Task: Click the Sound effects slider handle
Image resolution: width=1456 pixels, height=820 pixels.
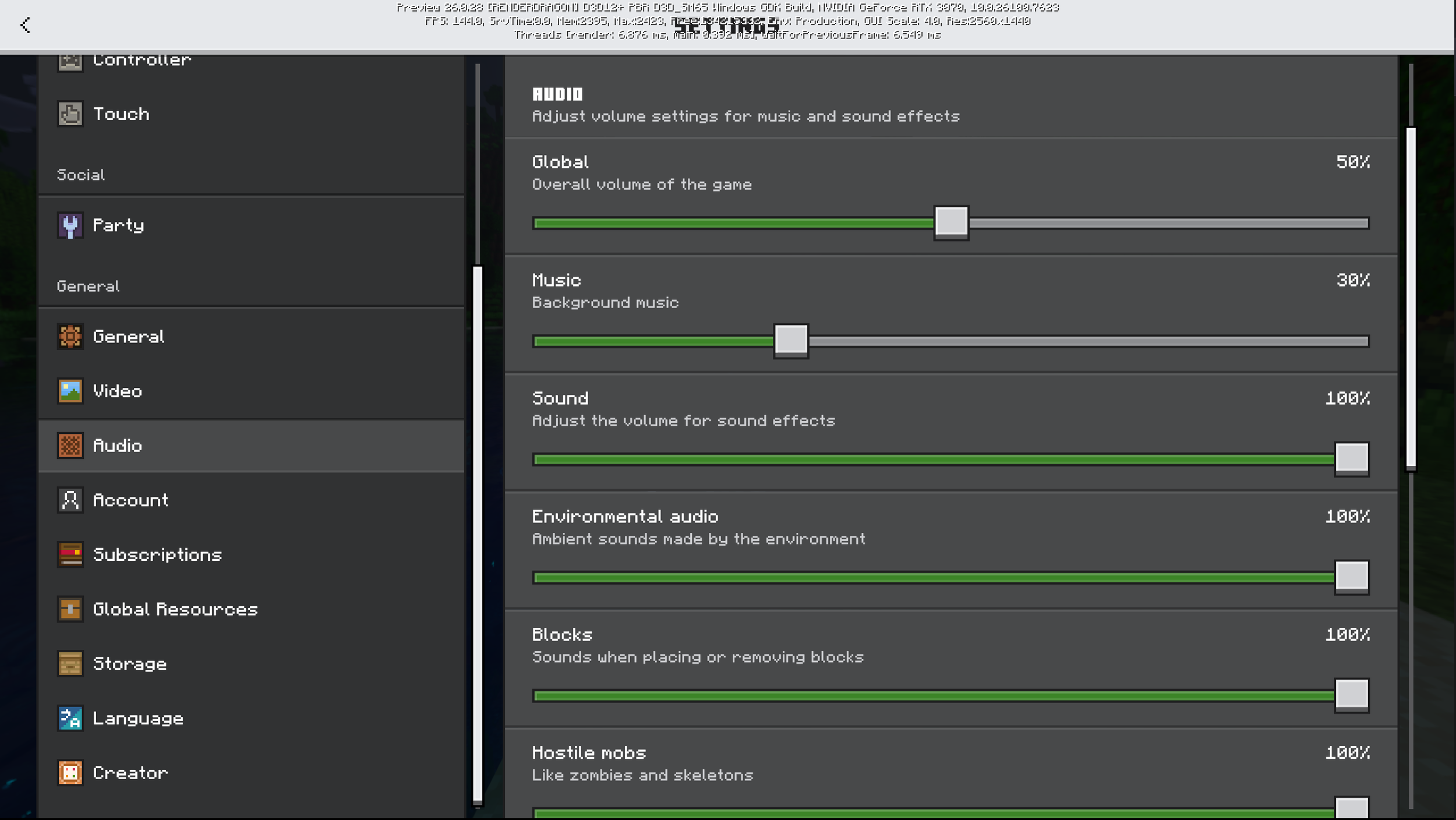Action: click(1351, 459)
